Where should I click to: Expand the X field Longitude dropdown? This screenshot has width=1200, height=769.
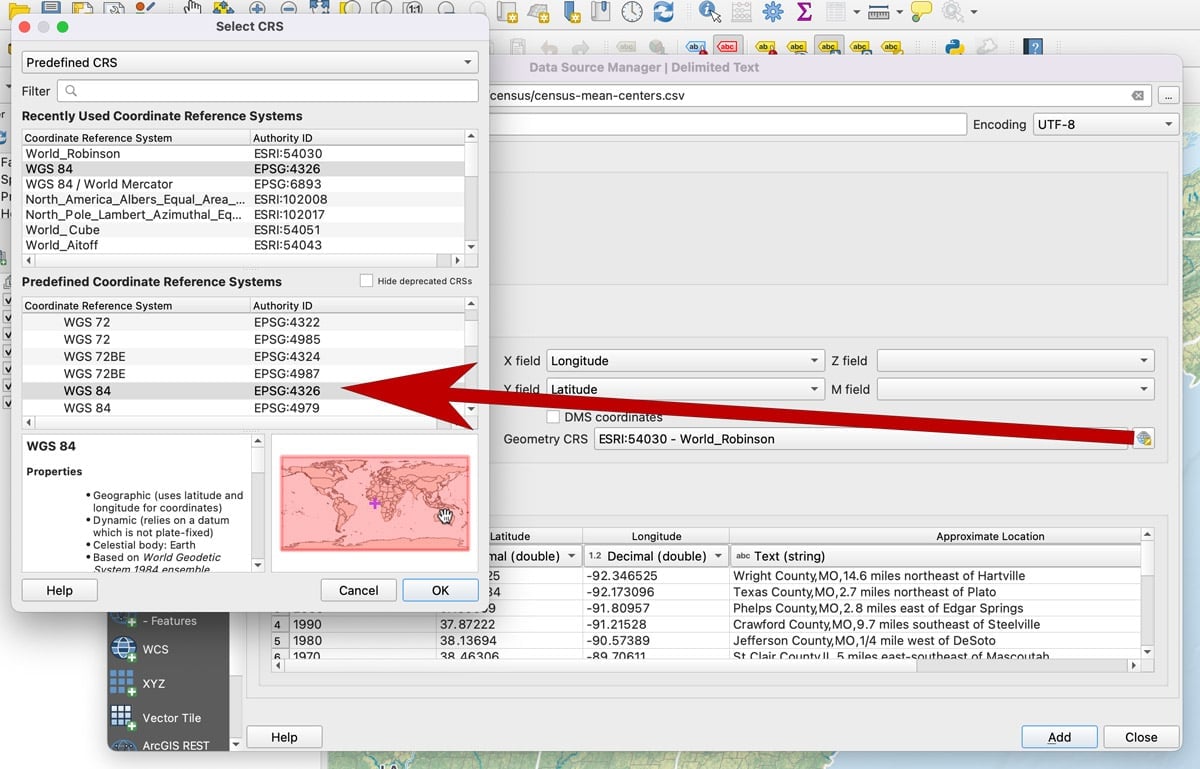685,361
